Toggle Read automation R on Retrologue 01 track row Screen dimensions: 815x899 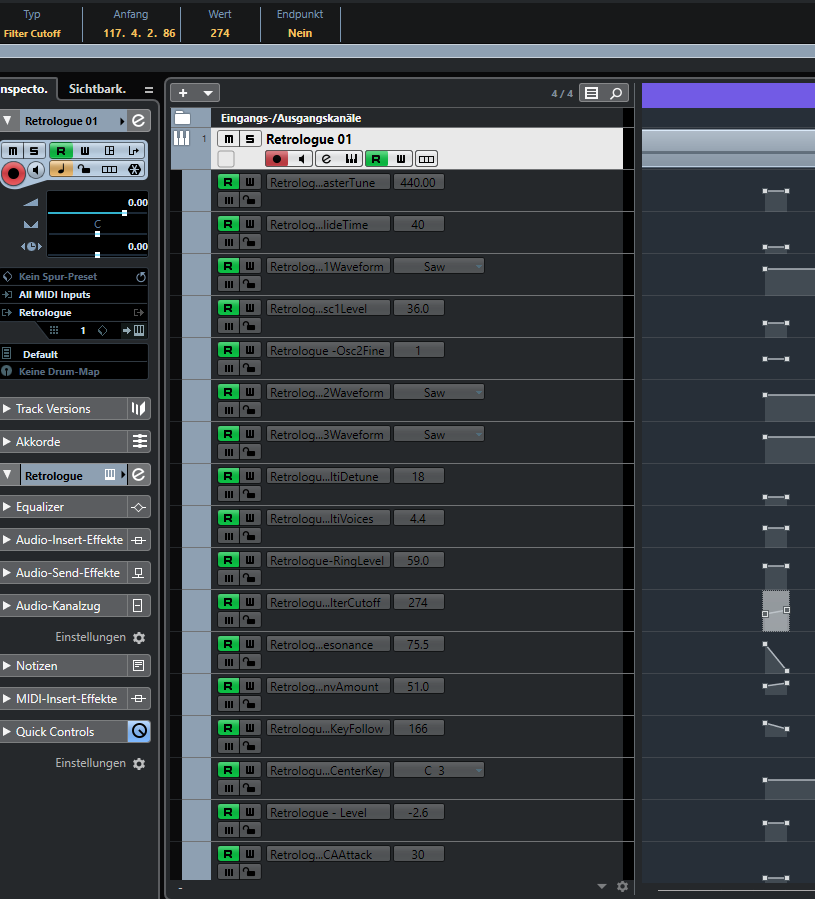[x=376, y=159]
